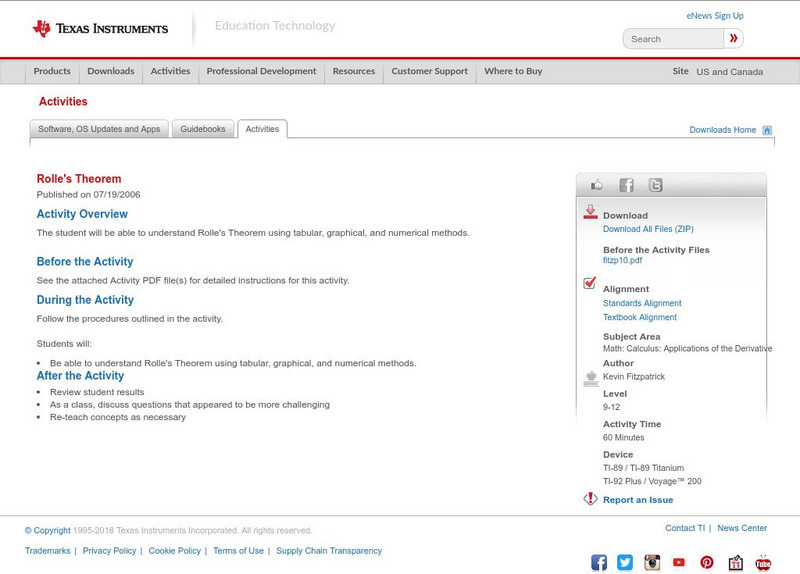Click the Downloads Home house icon
This screenshot has height=574, width=800.
(x=767, y=130)
